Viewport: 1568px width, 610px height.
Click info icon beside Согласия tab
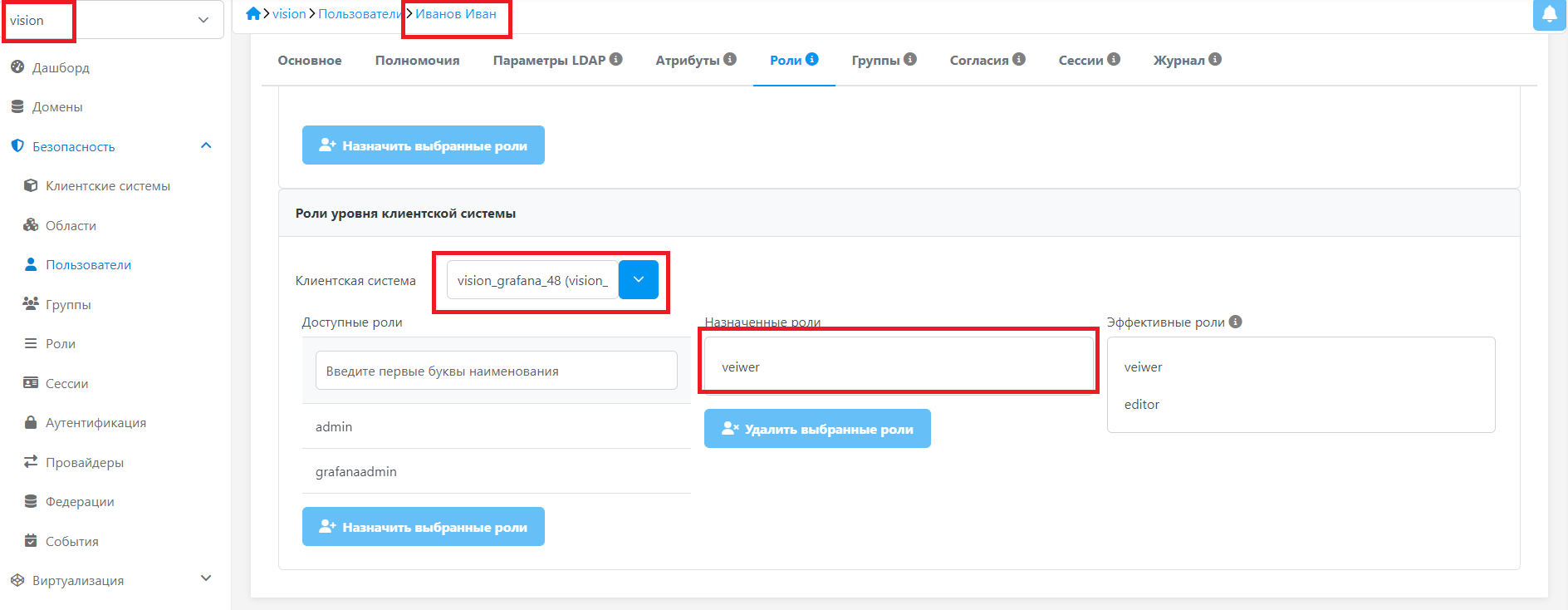click(x=1019, y=59)
